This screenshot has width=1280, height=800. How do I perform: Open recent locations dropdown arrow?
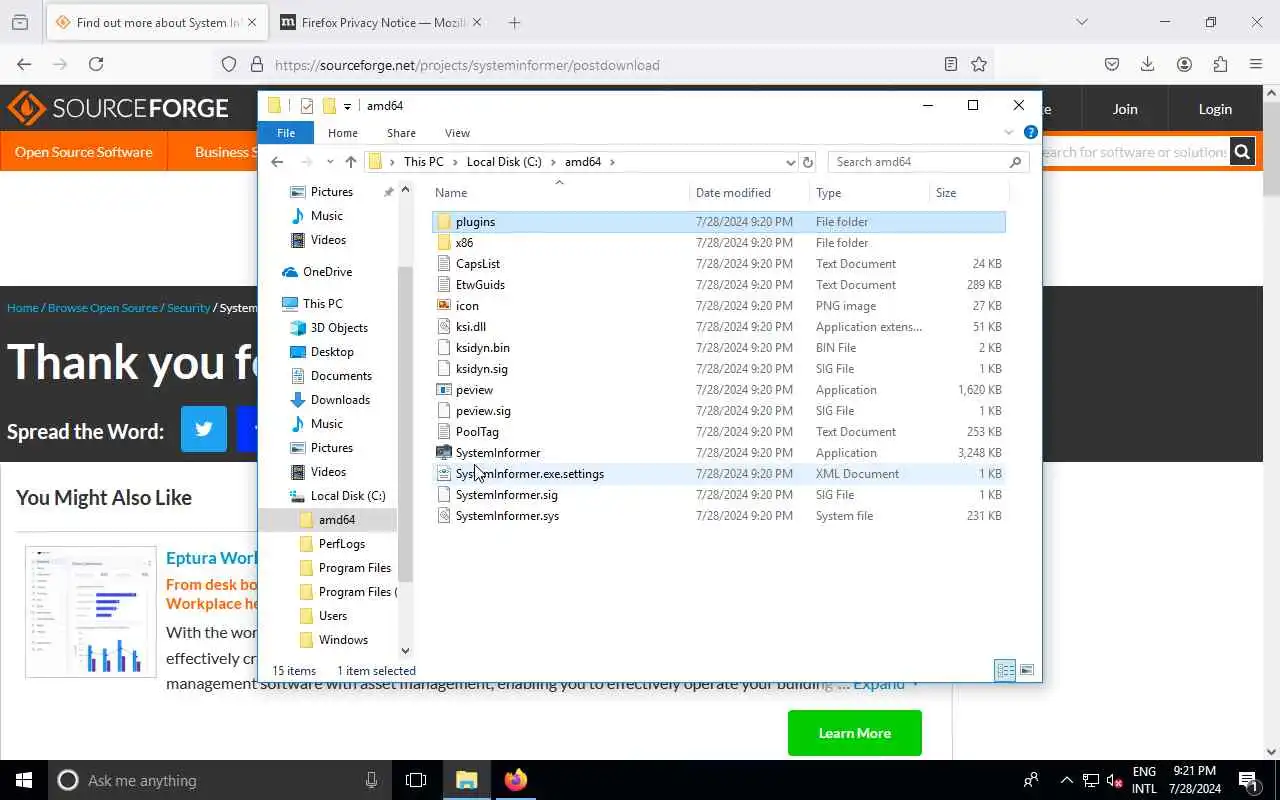click(329, 162)
